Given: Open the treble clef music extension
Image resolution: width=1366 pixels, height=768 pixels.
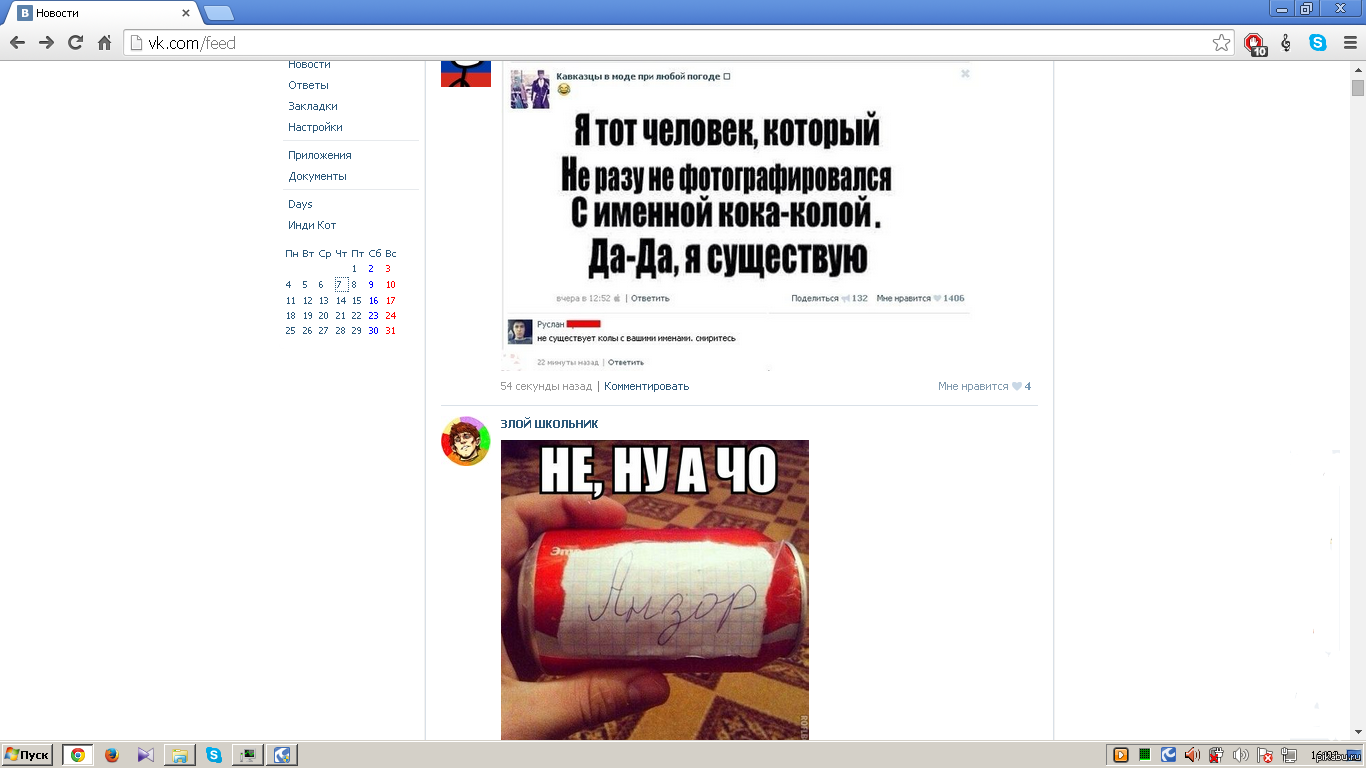Looking at the screenshot, I should 1286,43.
